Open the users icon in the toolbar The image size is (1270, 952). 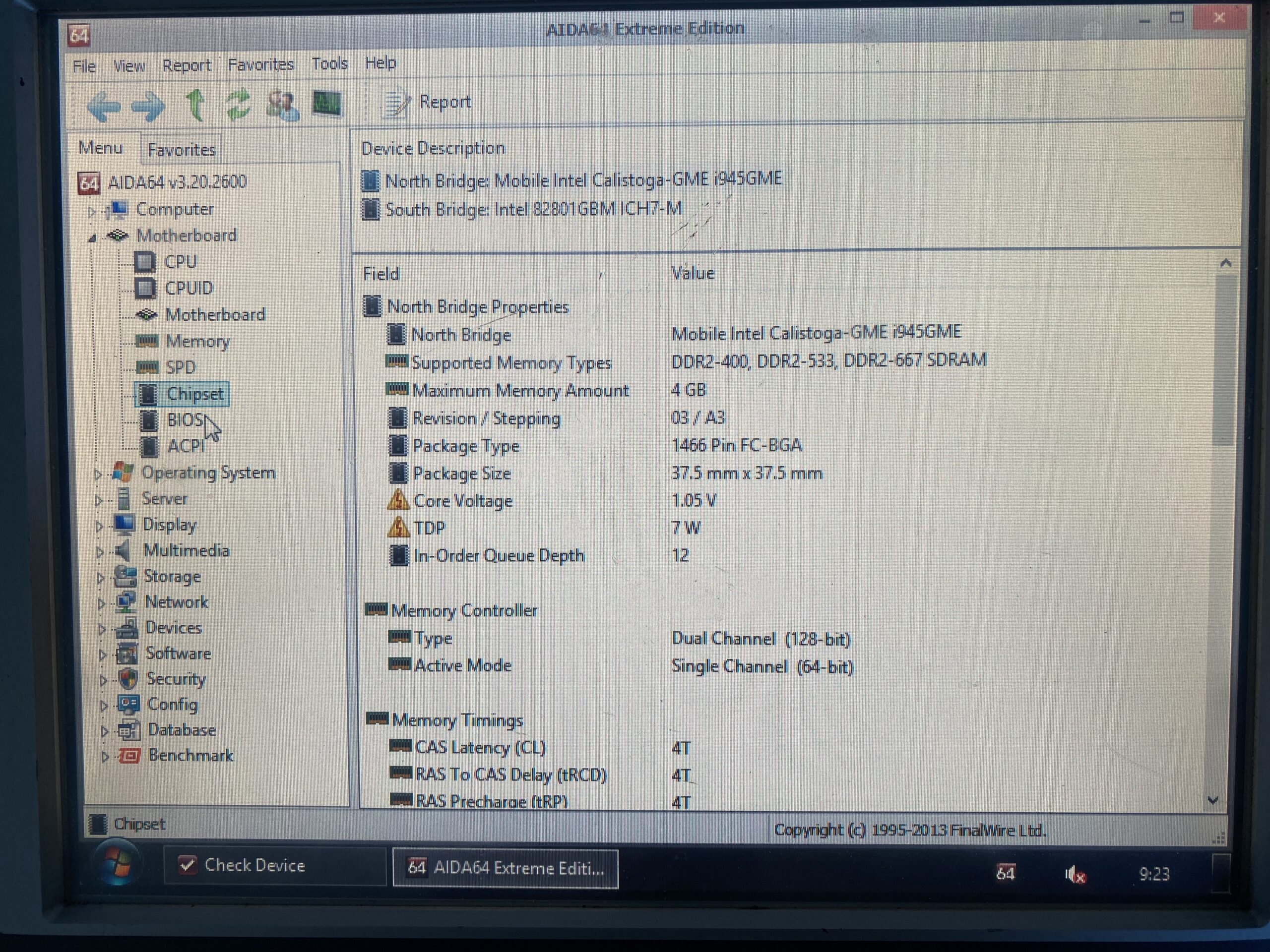click(x=282, y=105)
